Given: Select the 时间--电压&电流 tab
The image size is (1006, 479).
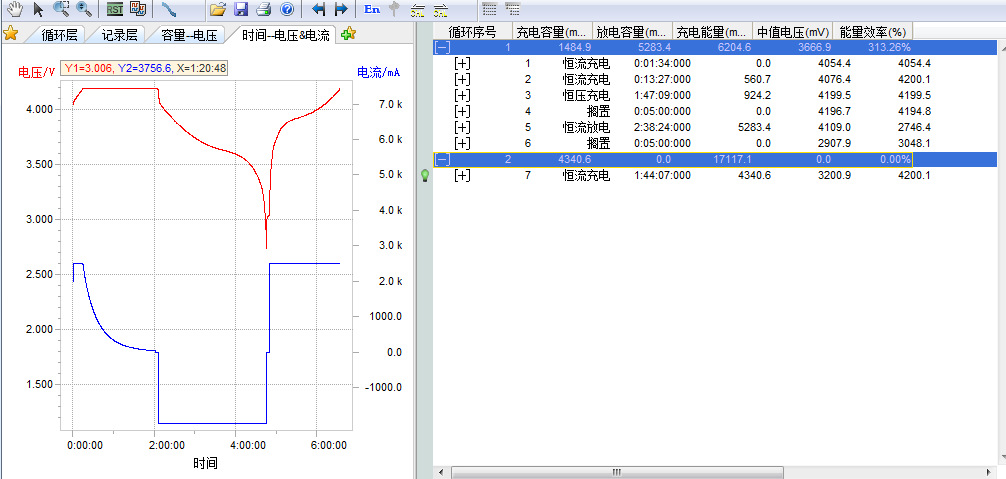Looking at the screenshot, I should coord(285,35).
